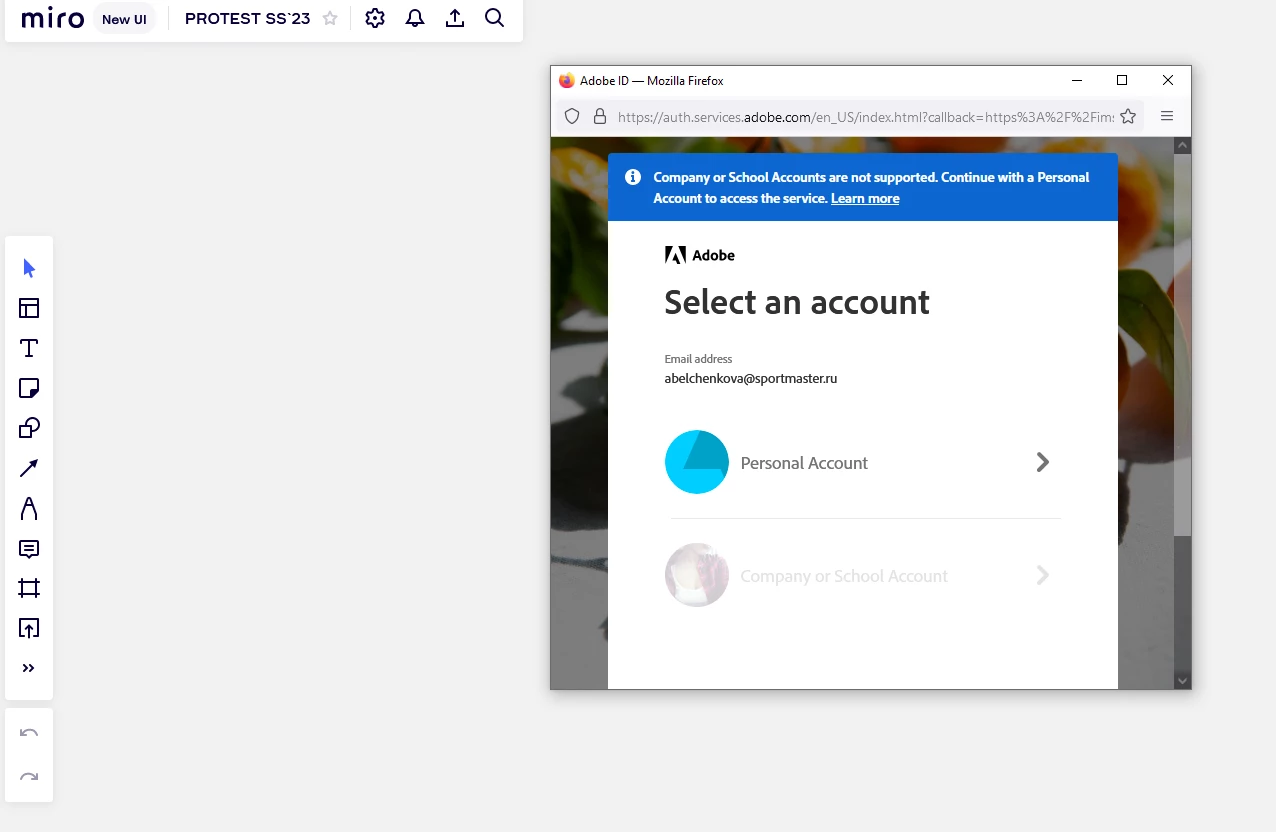Click the Personal Account avatar
Viewport: 1276px width, 832px height.
(697, 462)
